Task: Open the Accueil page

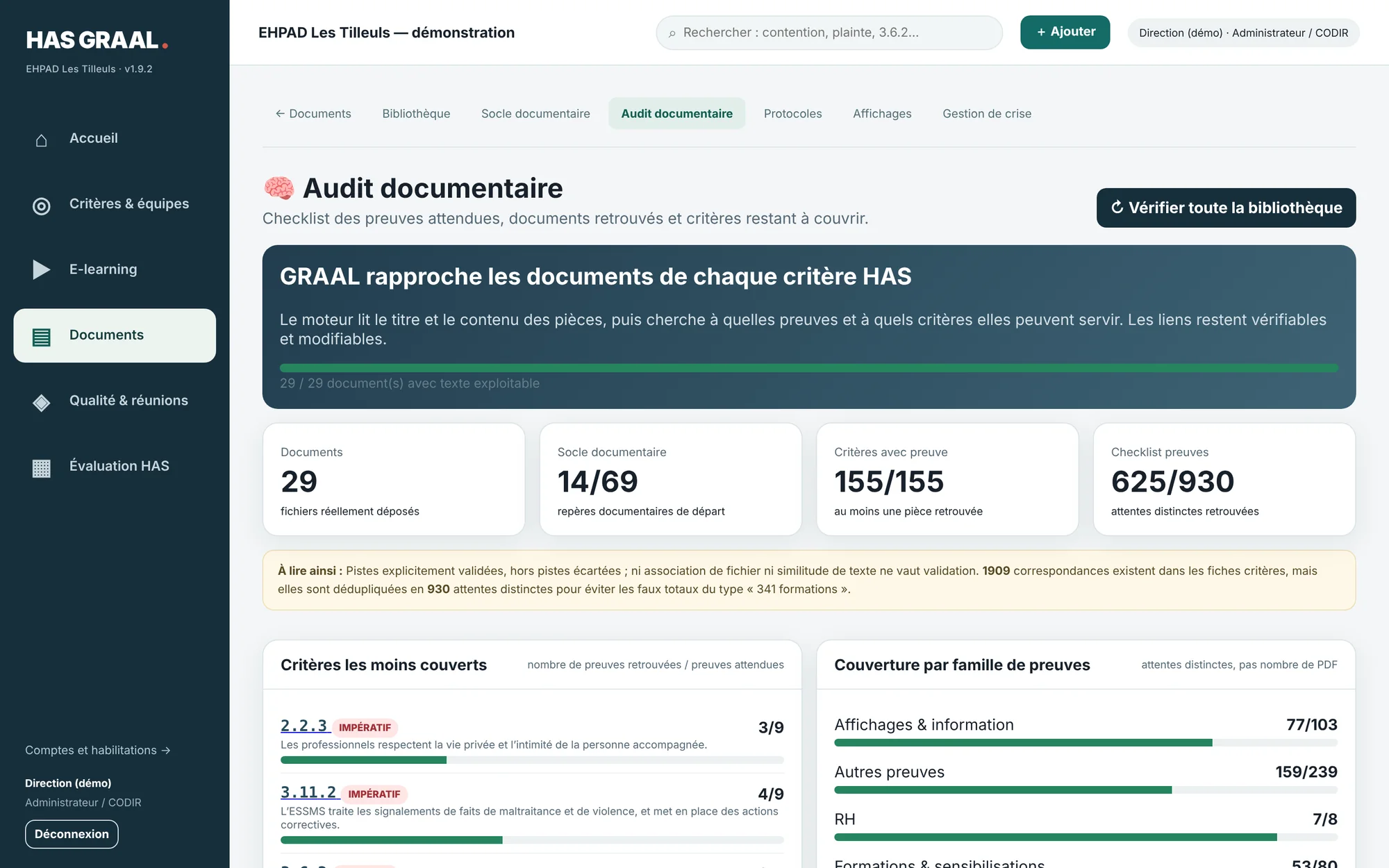Action: [x=115, y=138]
